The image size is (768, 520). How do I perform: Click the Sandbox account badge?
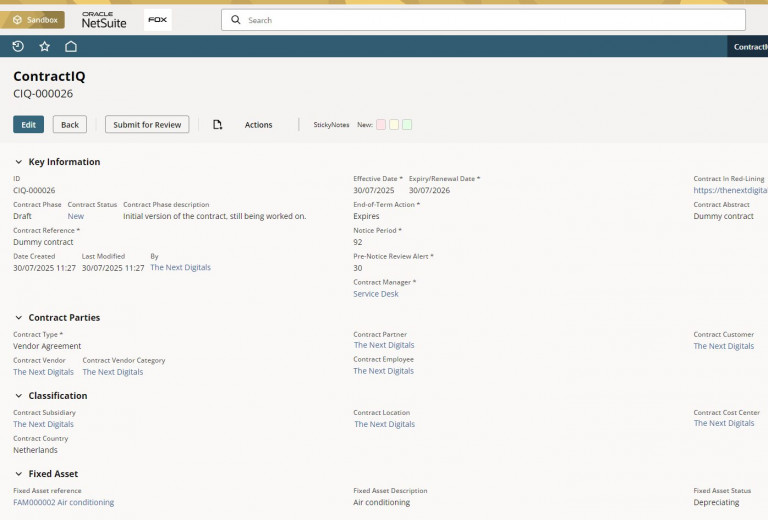click(32, 20)
